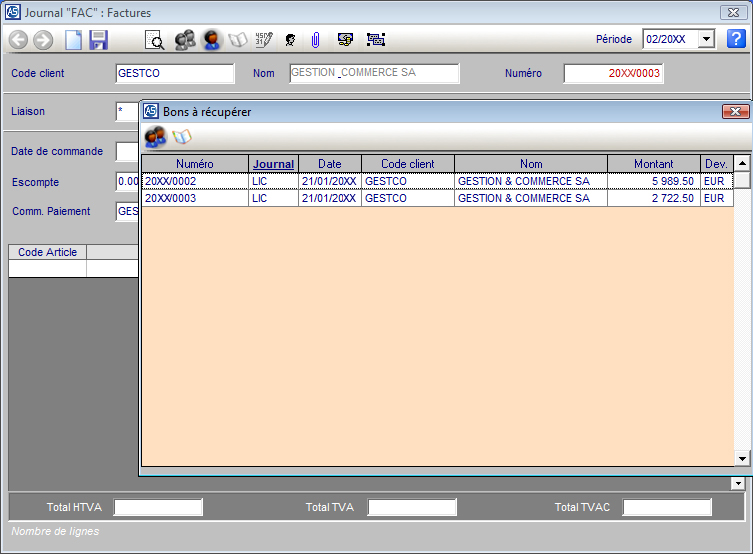Click the Montant column header
Screen dimensions: 753x554
pyautogui.click(x=653, y=164)
